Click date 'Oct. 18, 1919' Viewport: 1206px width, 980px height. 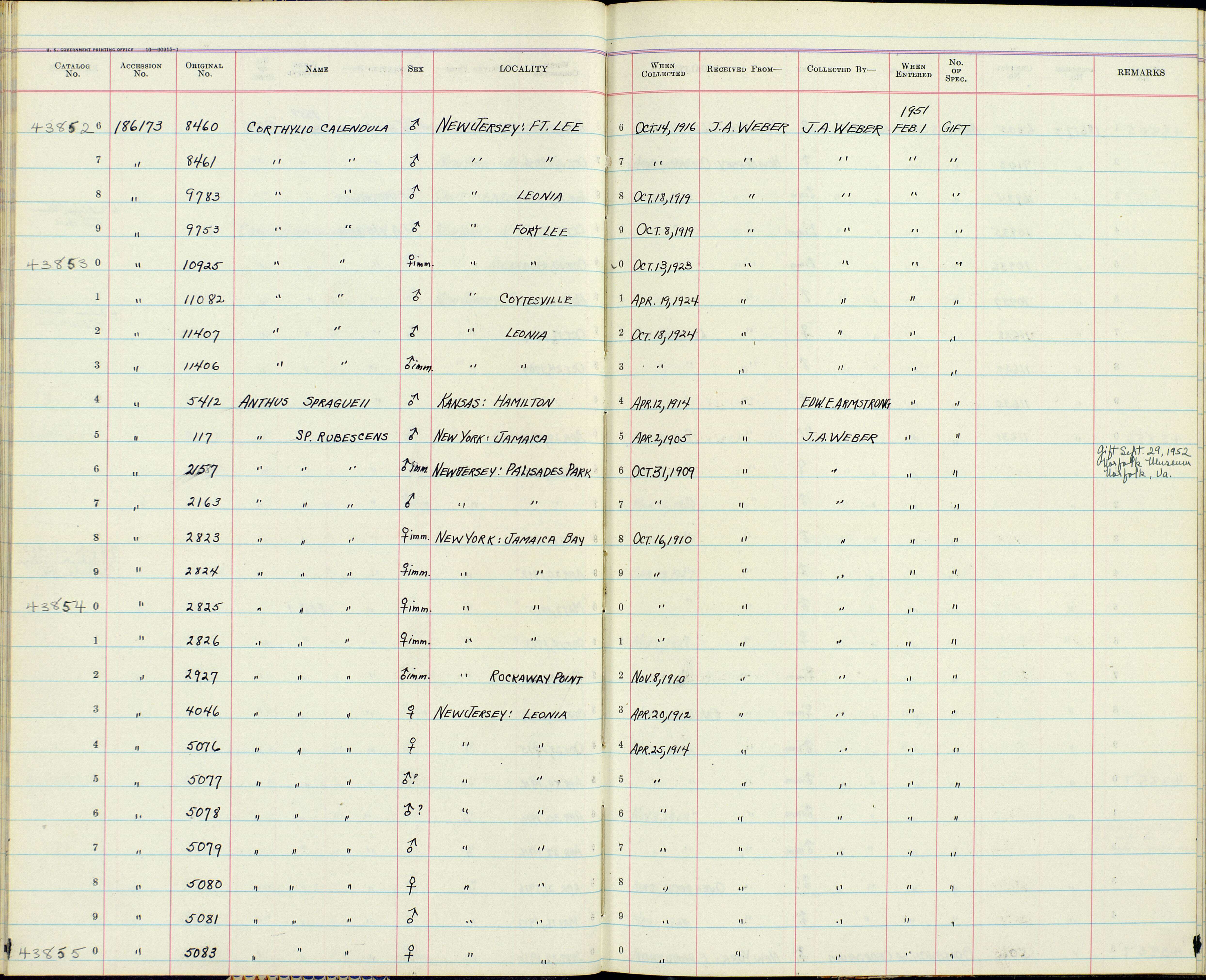coord(662,198)
